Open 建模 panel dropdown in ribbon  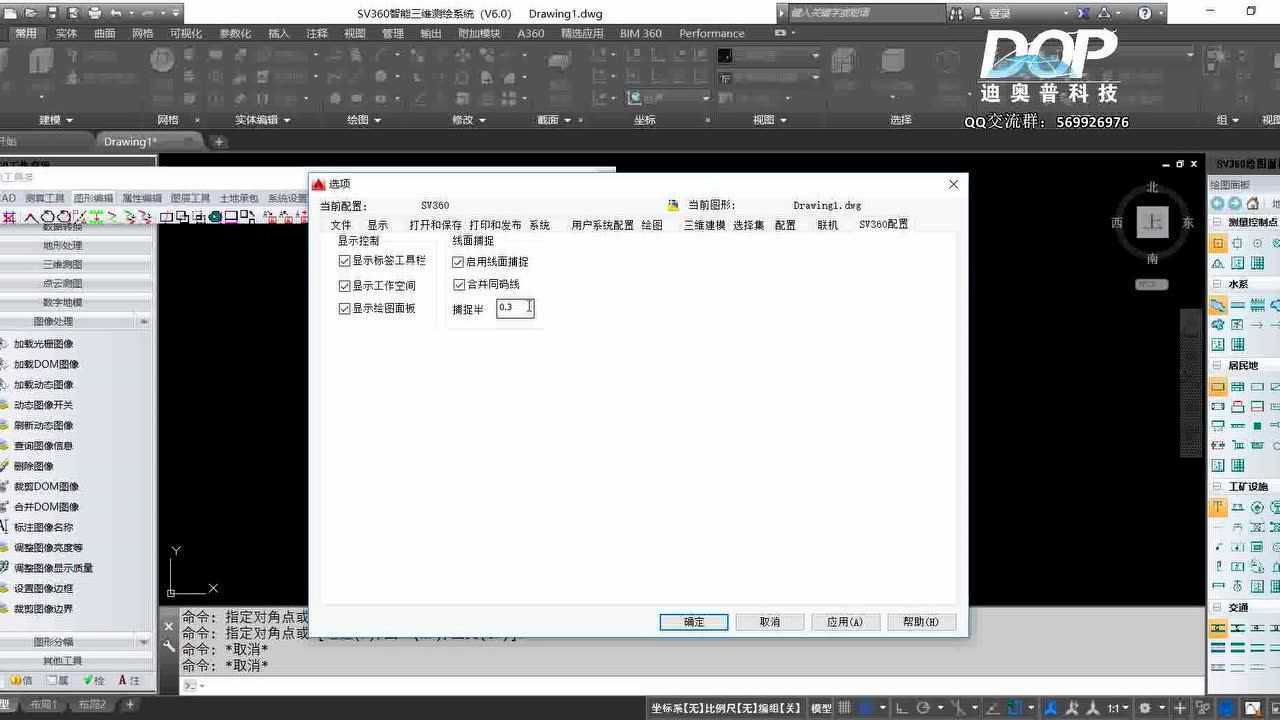pos(56,120)
